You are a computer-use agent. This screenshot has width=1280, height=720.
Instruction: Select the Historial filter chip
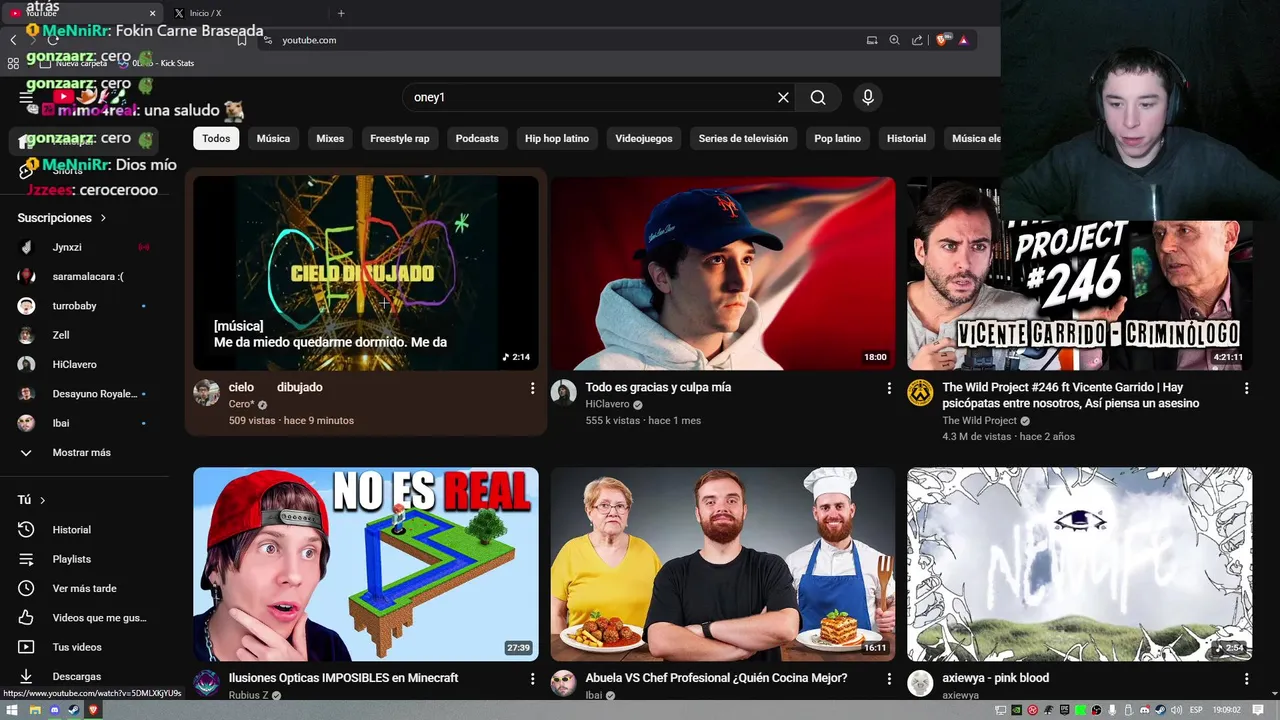click(906, 138)
